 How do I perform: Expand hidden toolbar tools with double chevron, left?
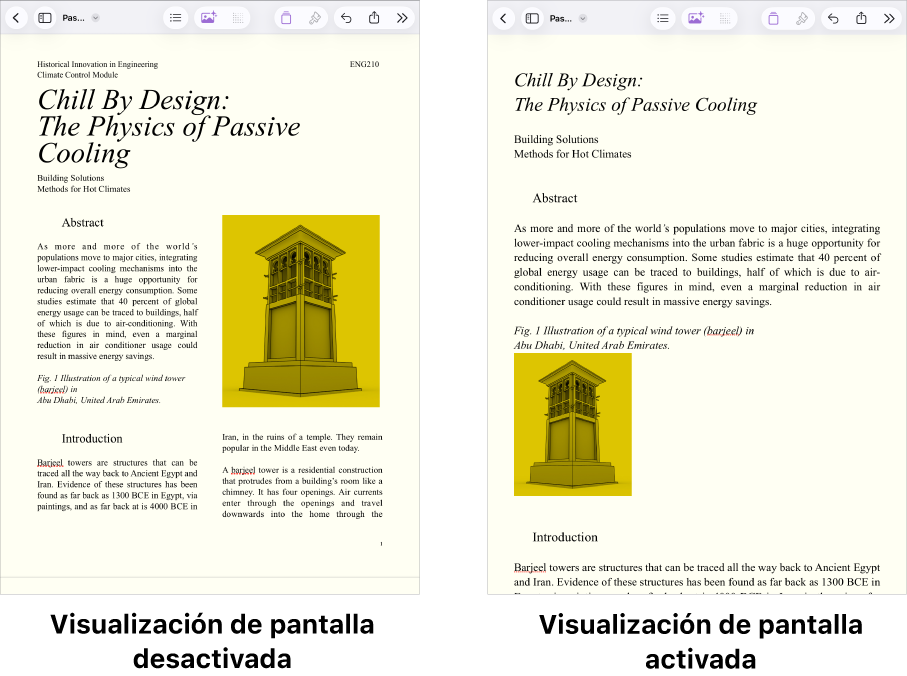coord(402,17)
